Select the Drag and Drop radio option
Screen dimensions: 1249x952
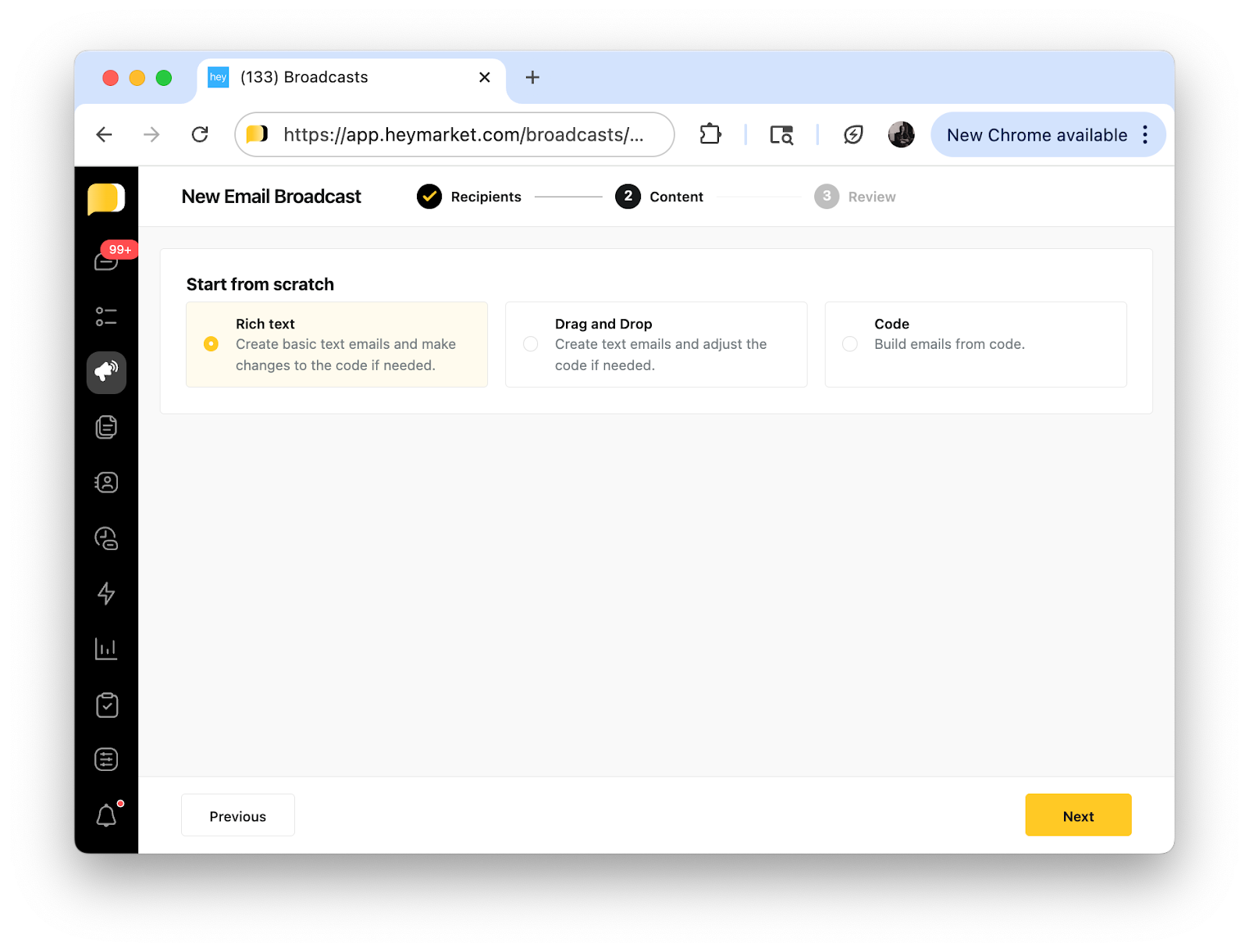(x=531, y=344)
